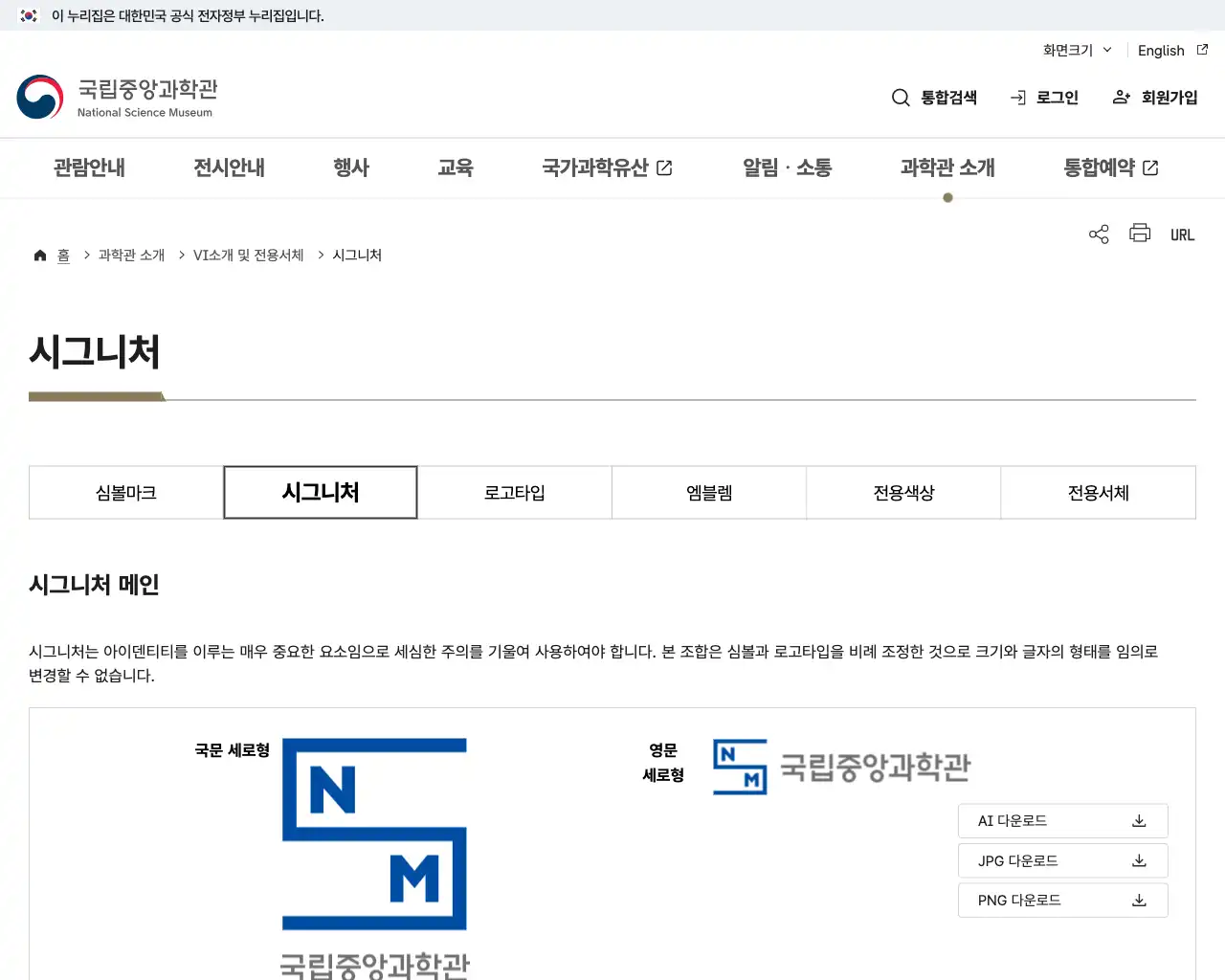
Task: Switch to the 심볼마크 tab
Action: (x=124, y=492)
